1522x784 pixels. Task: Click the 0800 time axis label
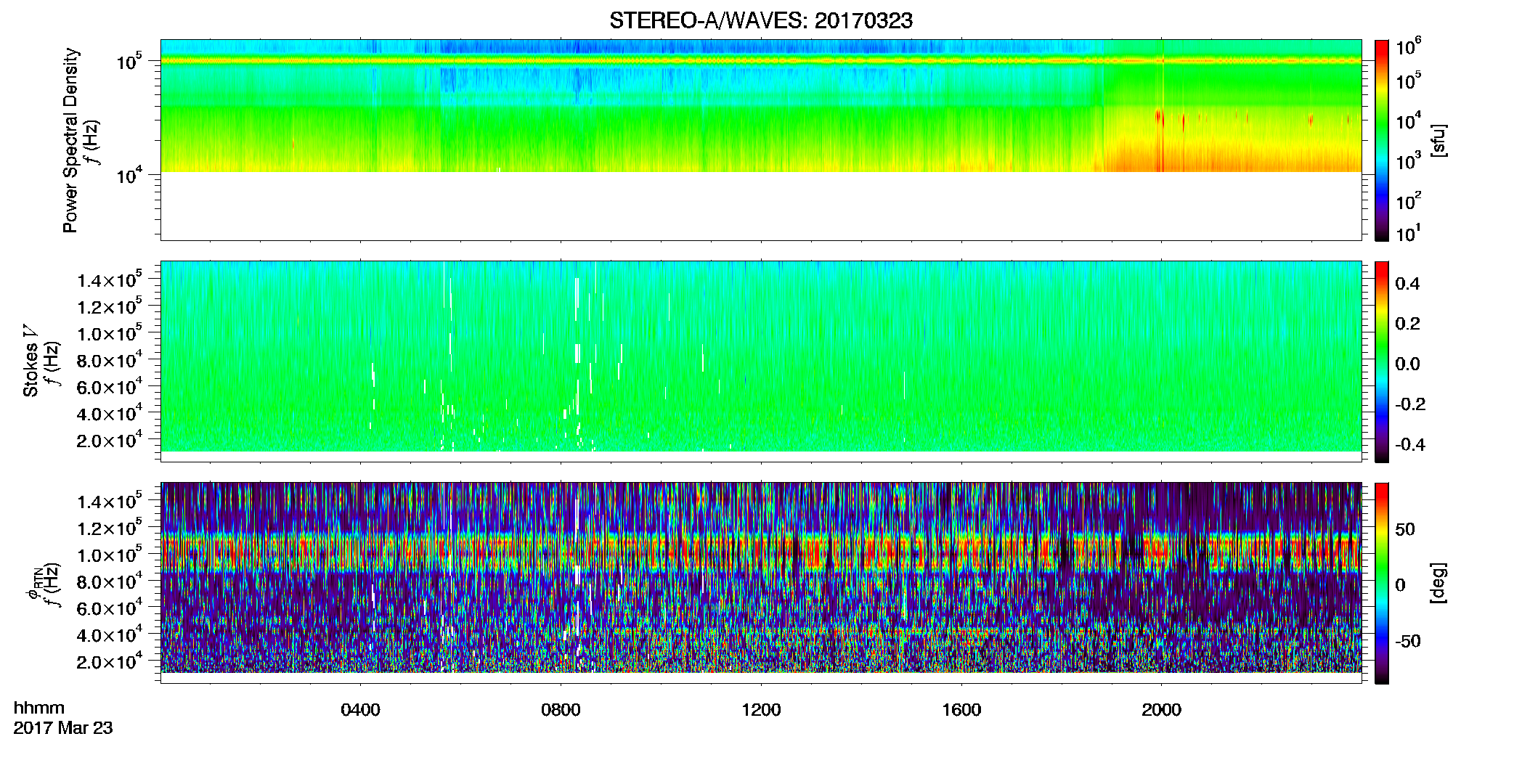(561, 710)
